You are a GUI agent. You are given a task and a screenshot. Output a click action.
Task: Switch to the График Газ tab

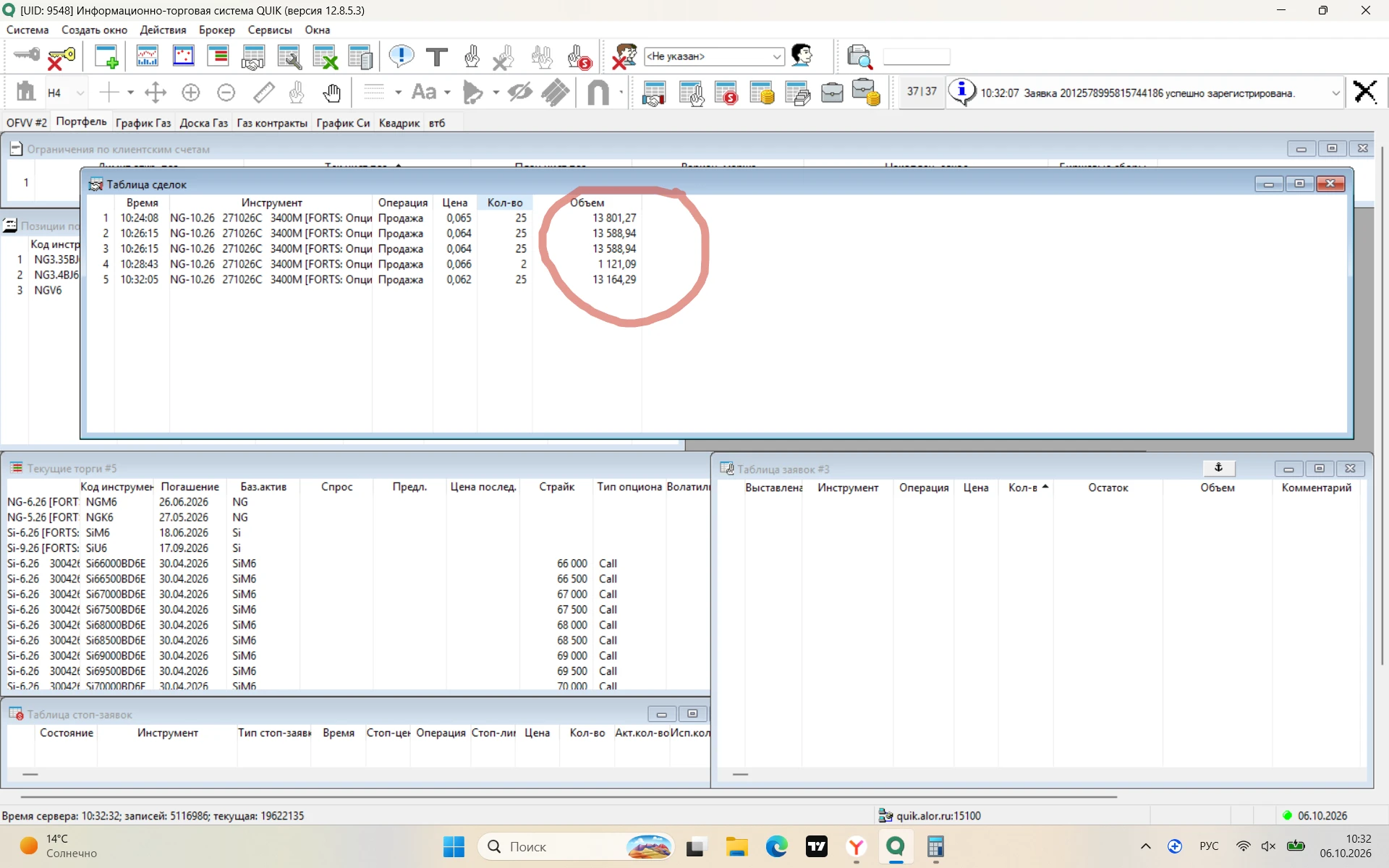pos(143,123)
